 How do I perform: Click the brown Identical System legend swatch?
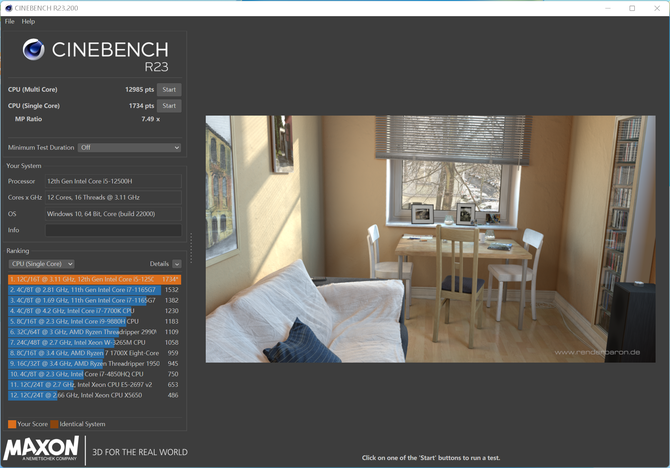click(54, 424)
